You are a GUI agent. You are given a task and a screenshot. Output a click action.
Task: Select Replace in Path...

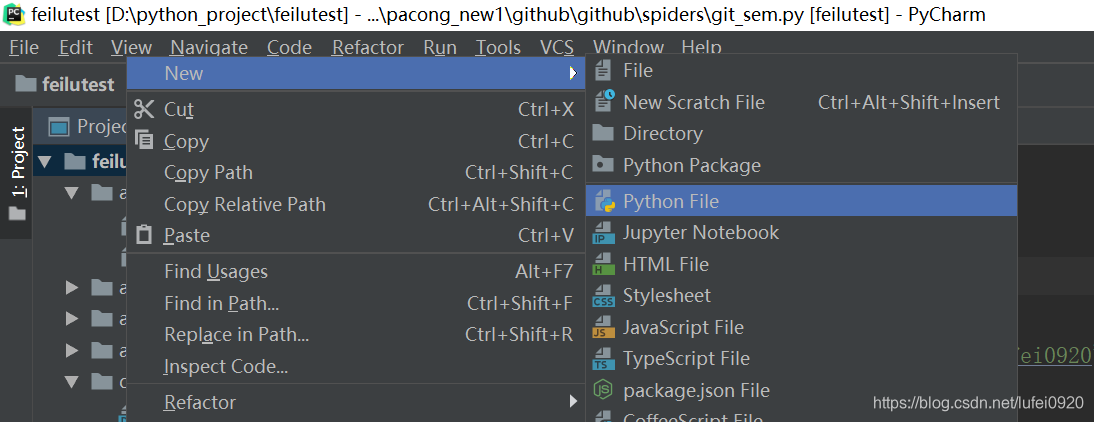[356, 335]
